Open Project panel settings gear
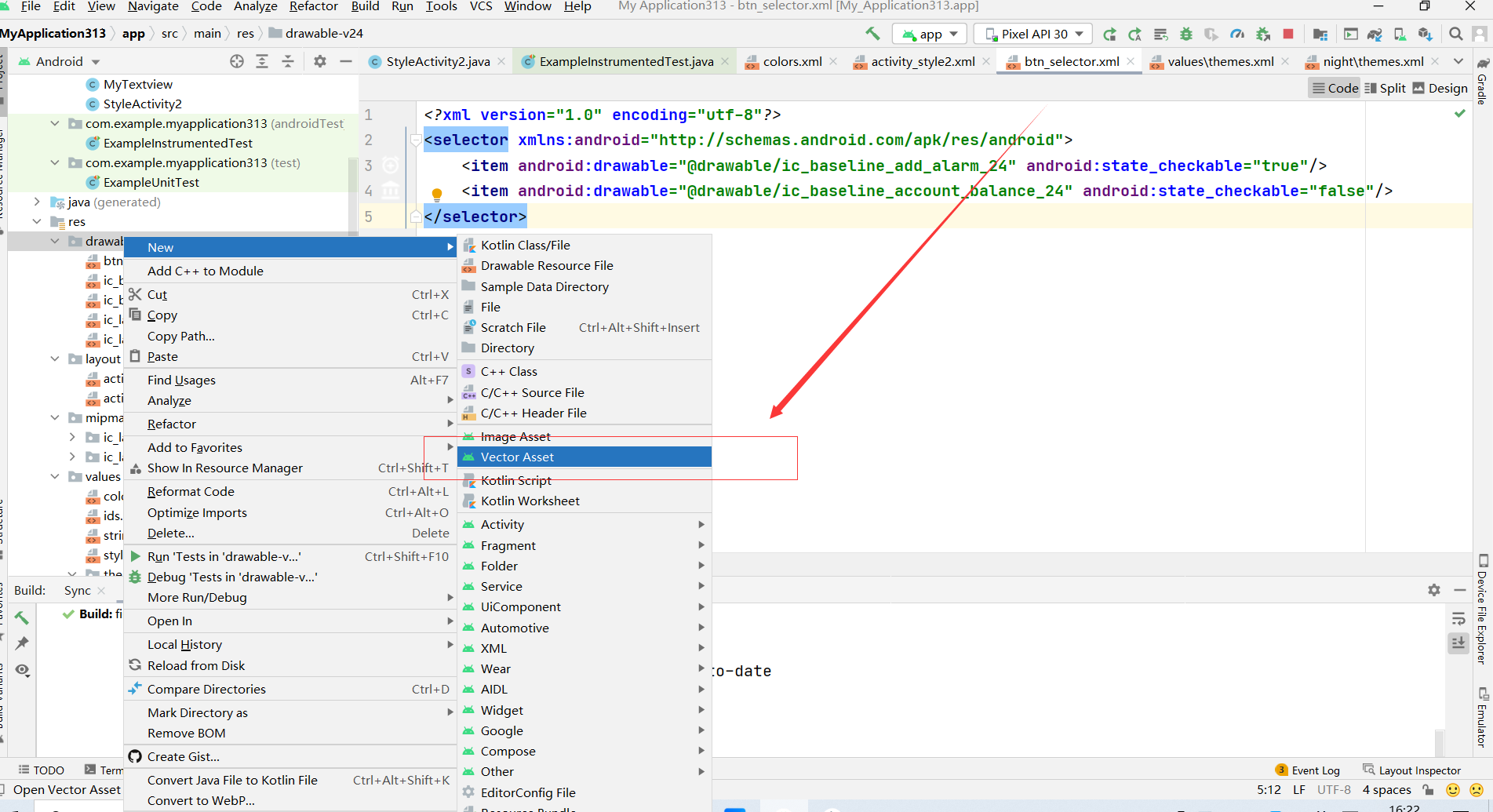This screenshot has height=812, width=1493. pos(320,61)
